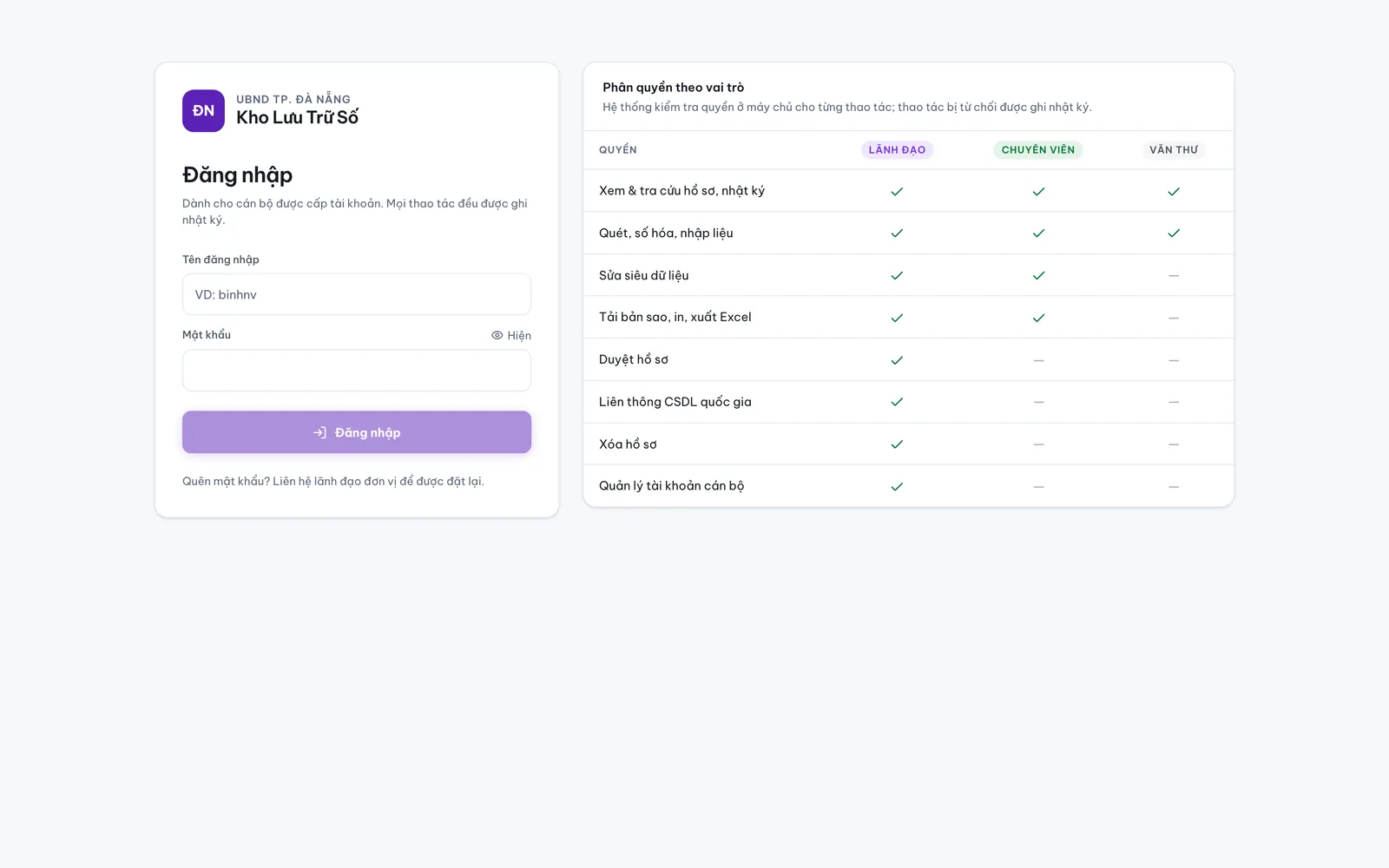Click the Văn thư checkmark for Quét, số hóa
Viewport: 1389px width, 868px height.
pyautogui.click(x=1174, y=233)
